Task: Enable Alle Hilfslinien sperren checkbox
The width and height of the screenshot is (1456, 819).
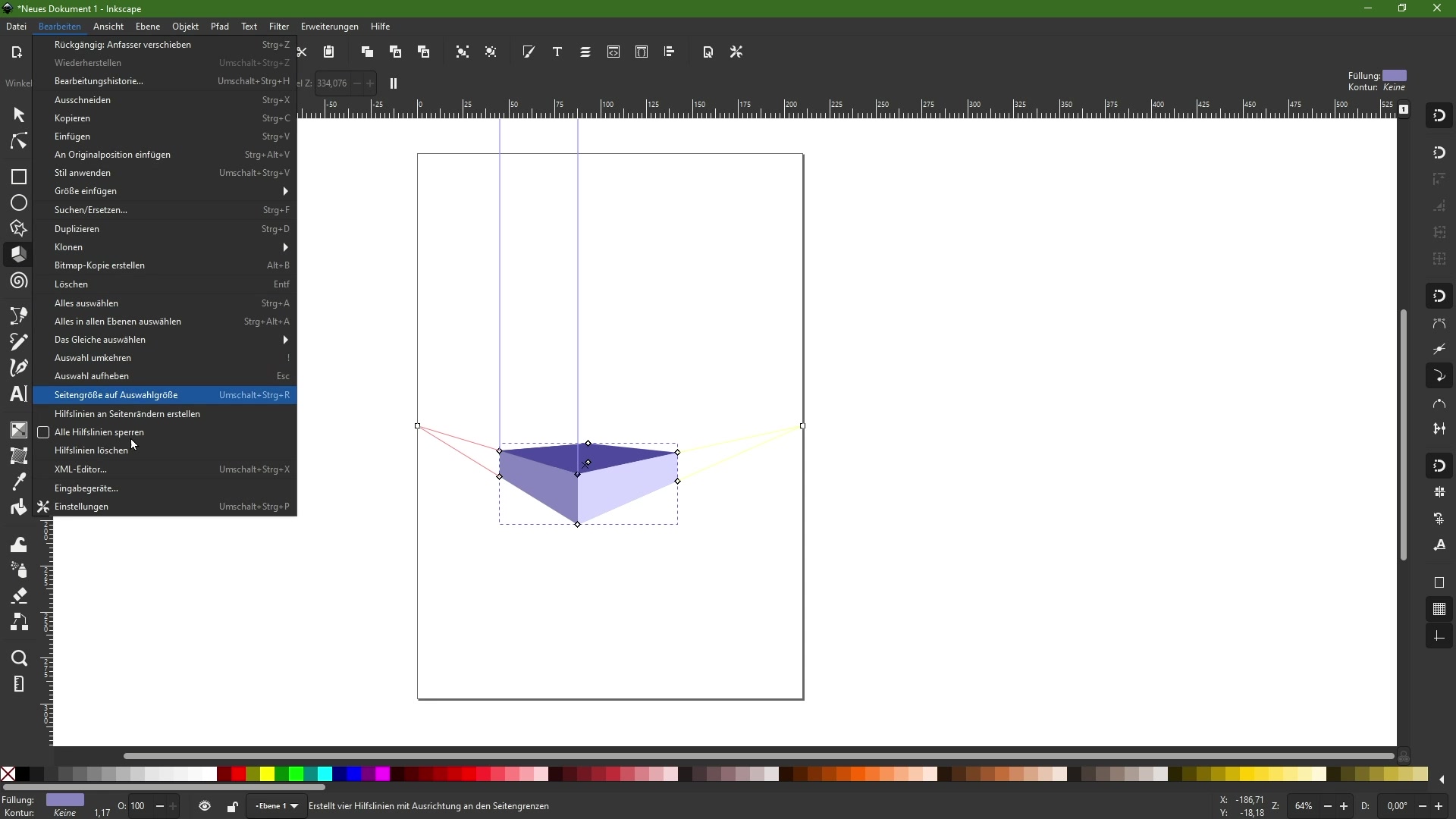Action: 43,432
